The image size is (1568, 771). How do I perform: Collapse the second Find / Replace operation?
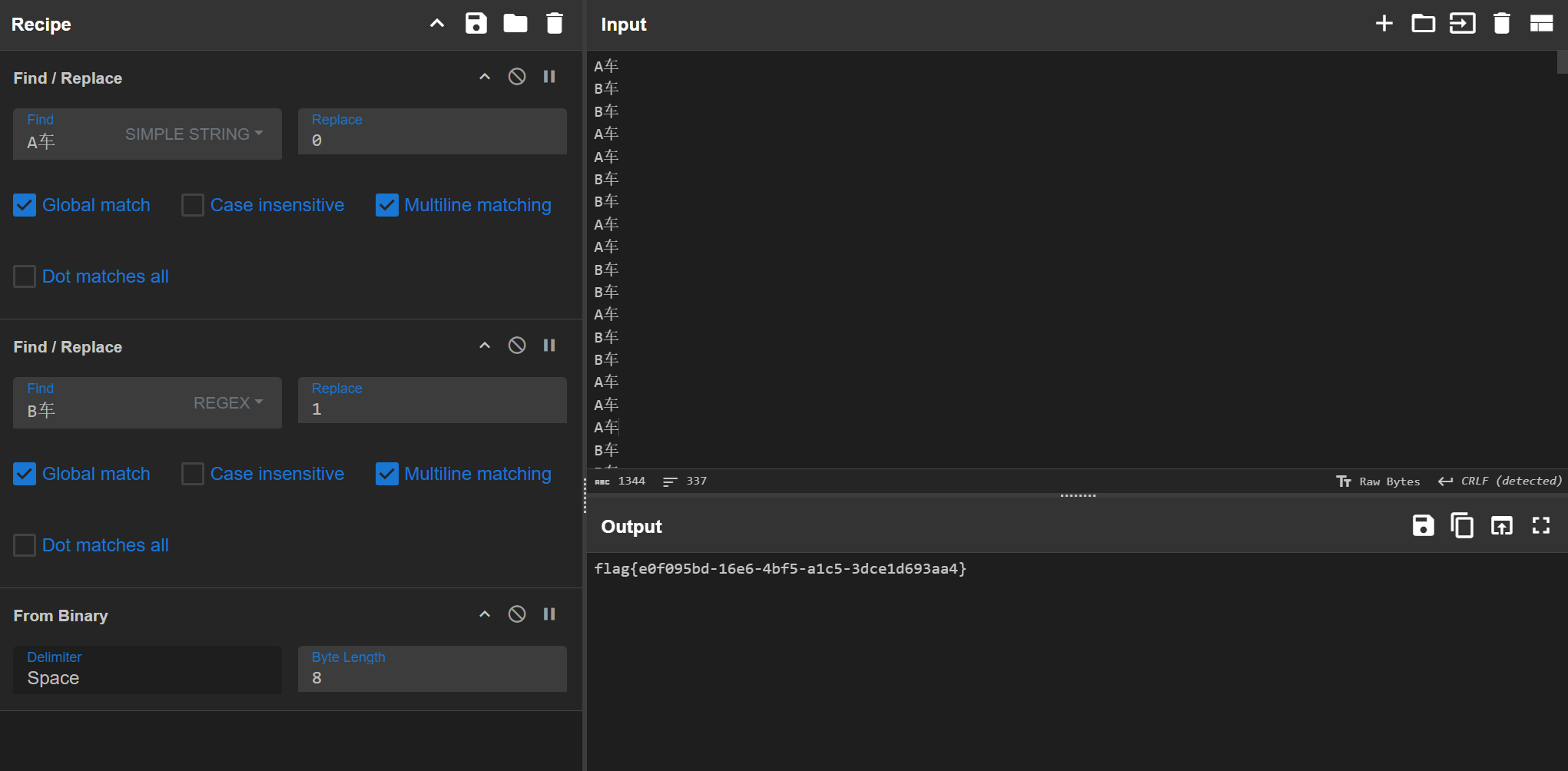pyautogui.click(x=485, y=346)
